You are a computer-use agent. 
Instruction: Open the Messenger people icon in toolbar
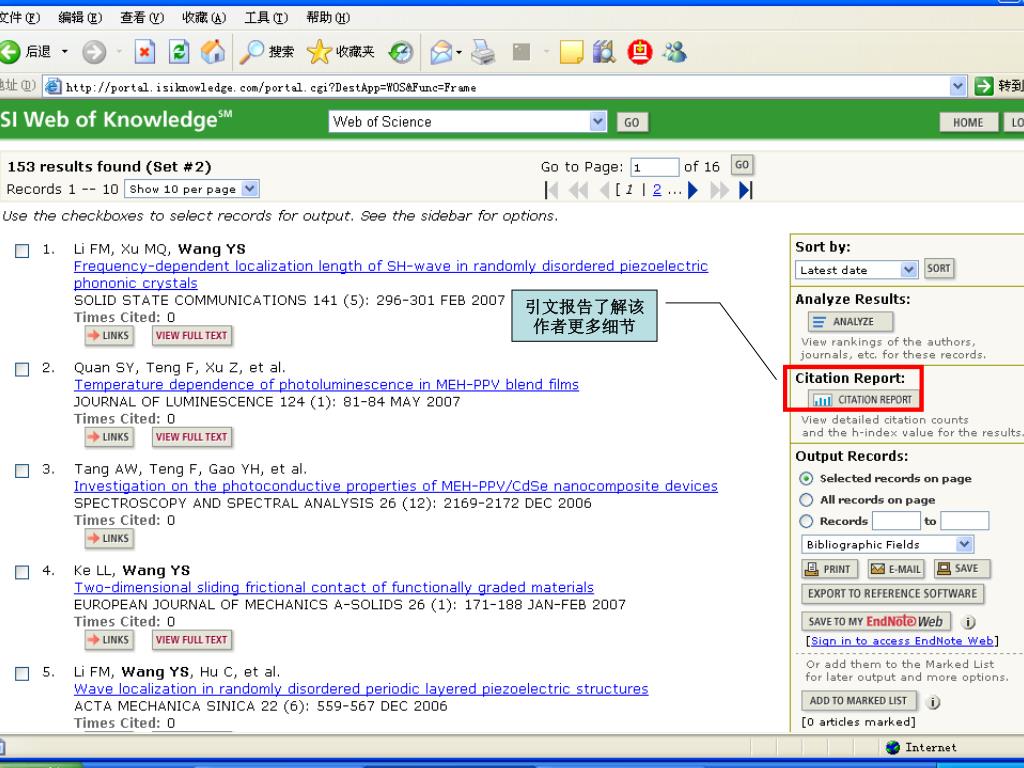tap(675, 52)
